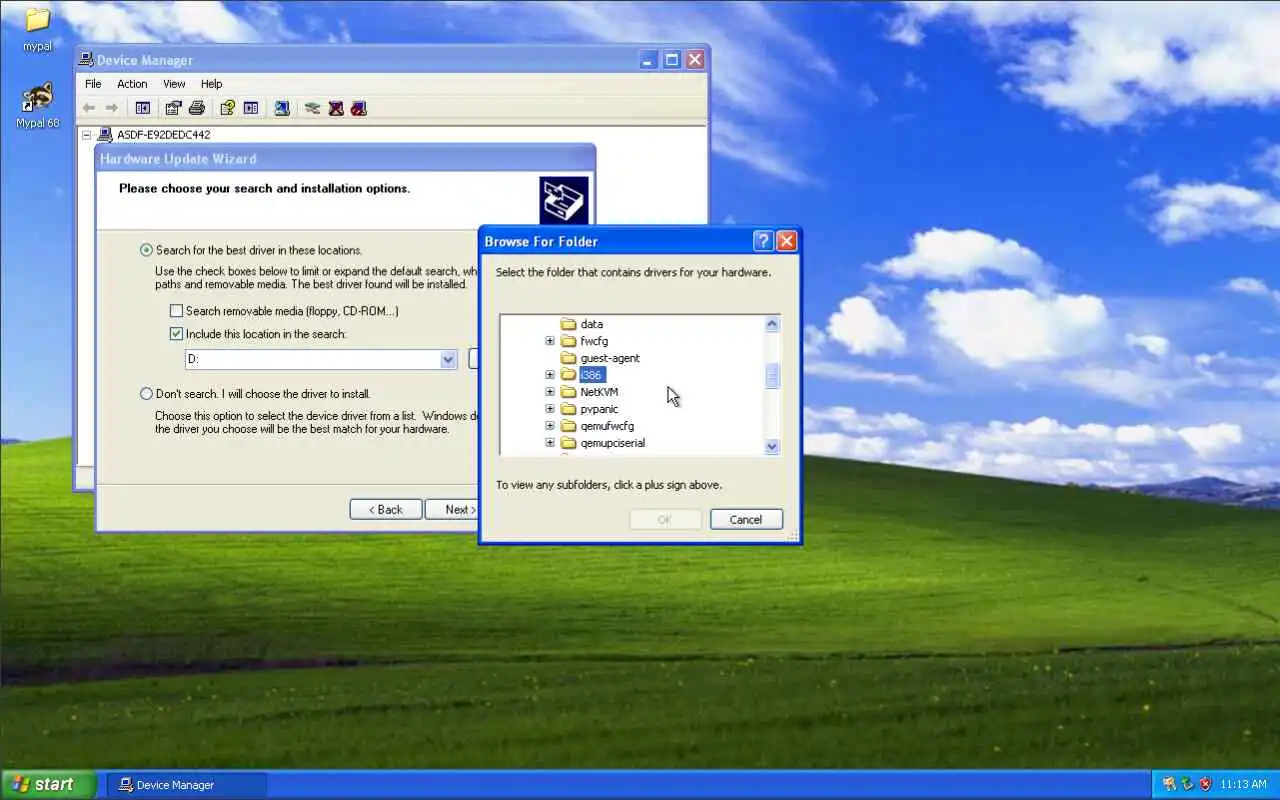Click Scan for hardware changes toolbar icon
This screenshot has width=1280, height=800.
point(282,108)
